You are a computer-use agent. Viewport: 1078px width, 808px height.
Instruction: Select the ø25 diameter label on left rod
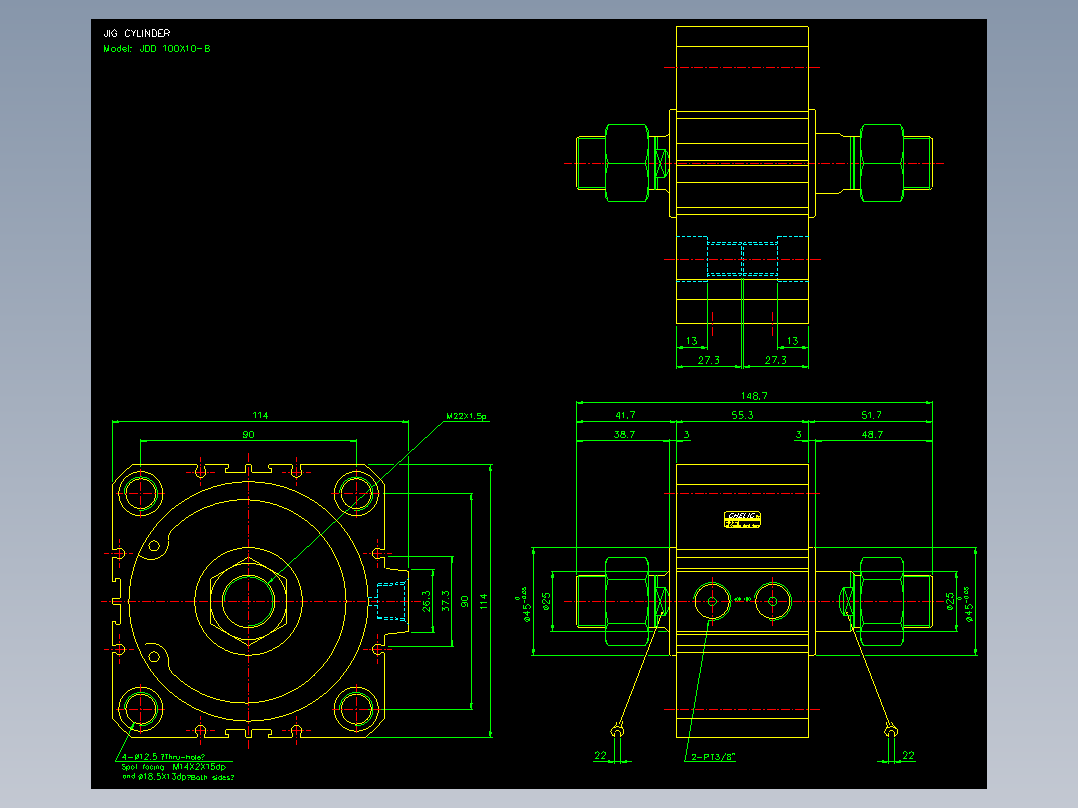[x=547, y=601]
